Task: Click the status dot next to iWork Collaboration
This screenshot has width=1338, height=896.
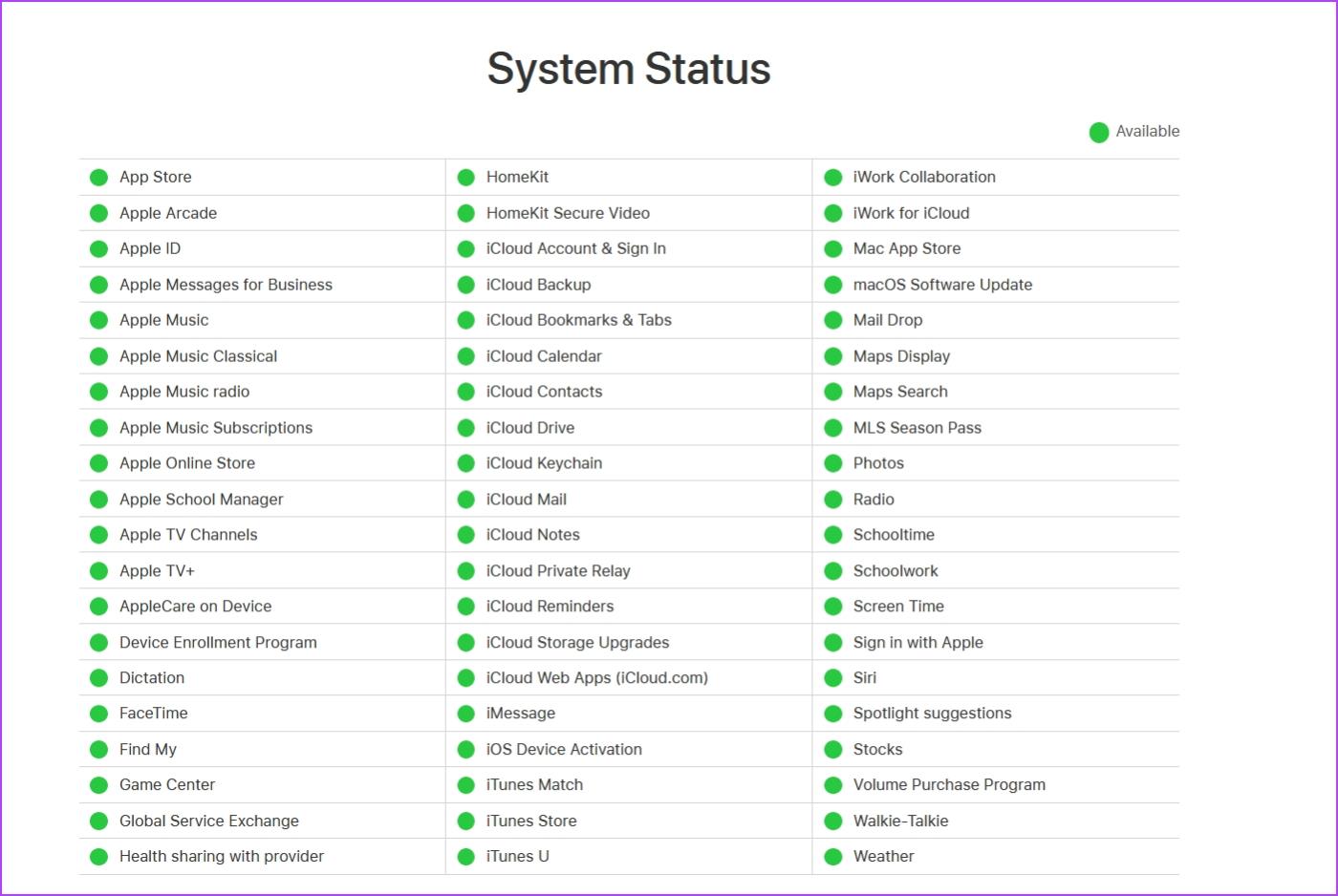Action: [832, 178]
